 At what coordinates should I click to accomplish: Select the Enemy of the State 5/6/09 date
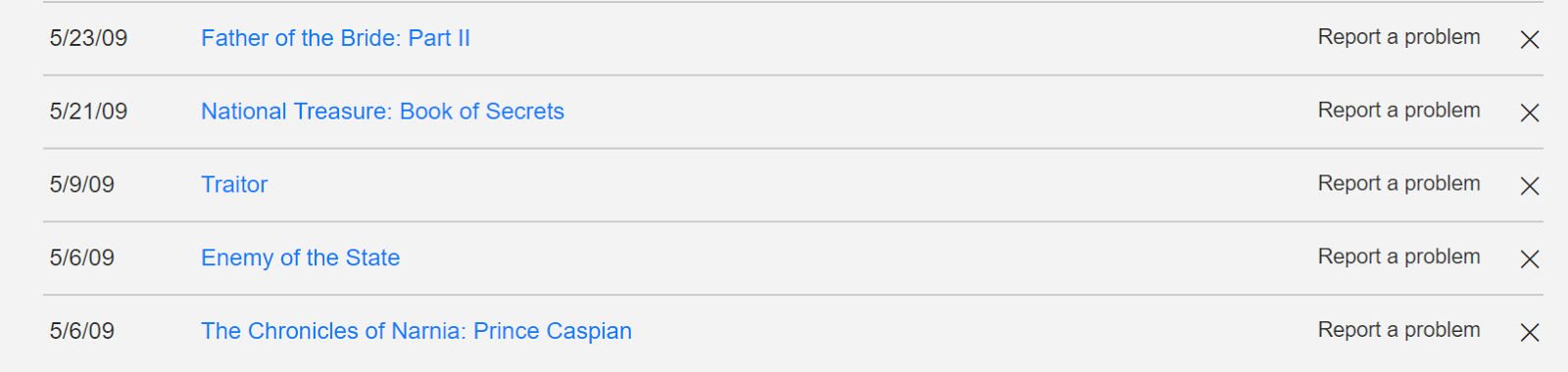[82, 258]
